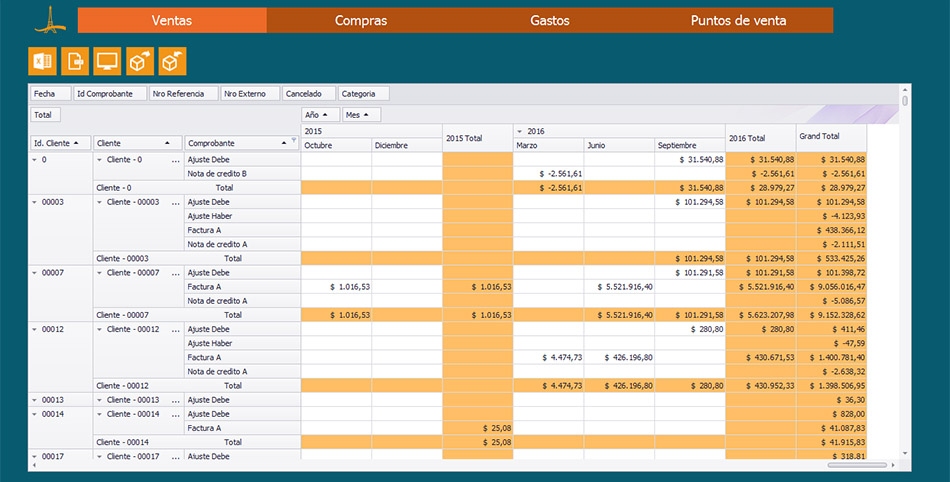Viewport: 950px width, 482px height.
Task: Click the document export icon
Action: point(75,62)
